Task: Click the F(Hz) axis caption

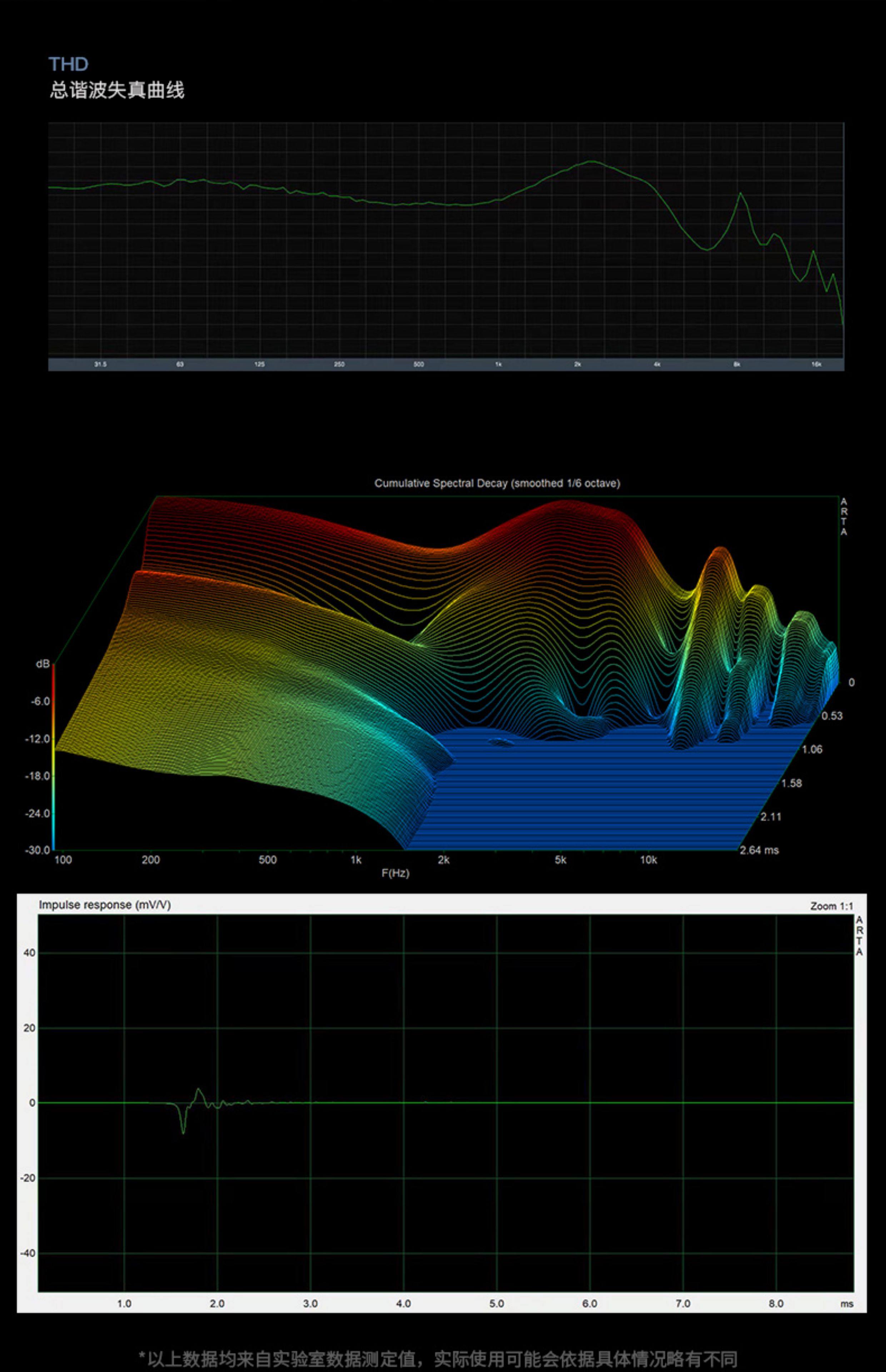Action: coord(395,873)
